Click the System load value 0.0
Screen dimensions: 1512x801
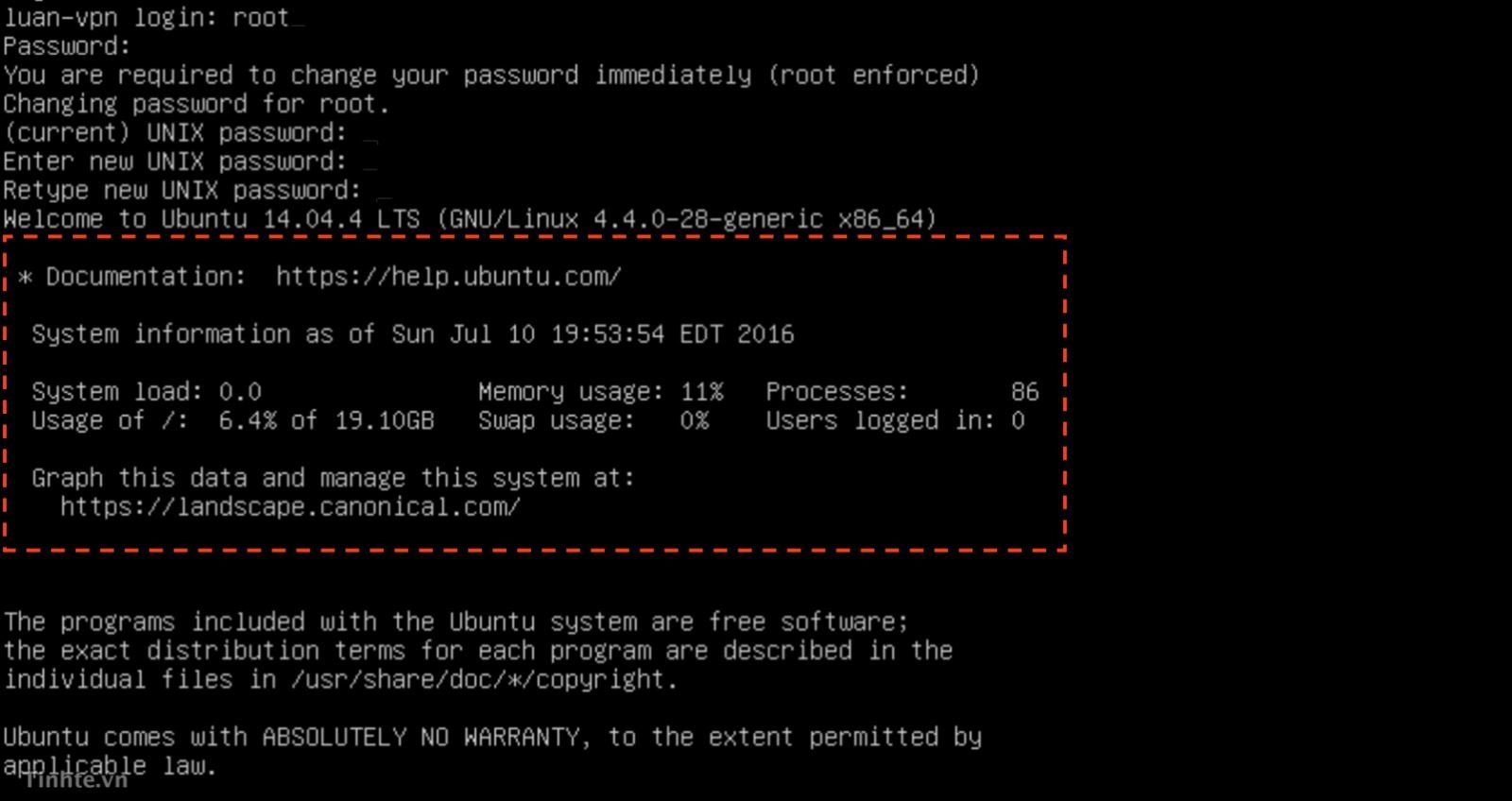(240, 392)
